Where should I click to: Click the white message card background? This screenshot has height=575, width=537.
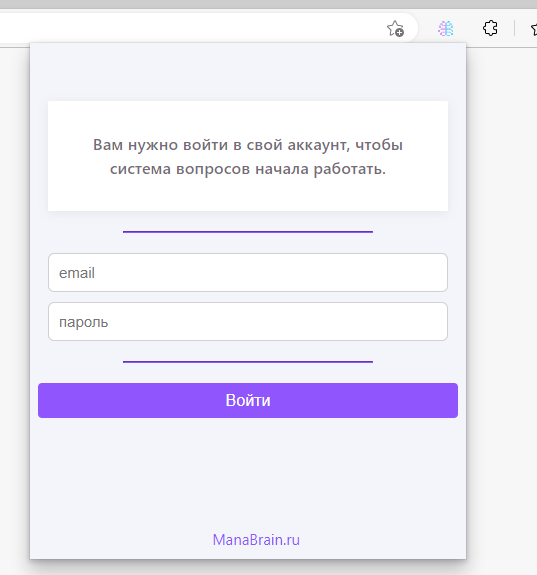click(248, 117)
